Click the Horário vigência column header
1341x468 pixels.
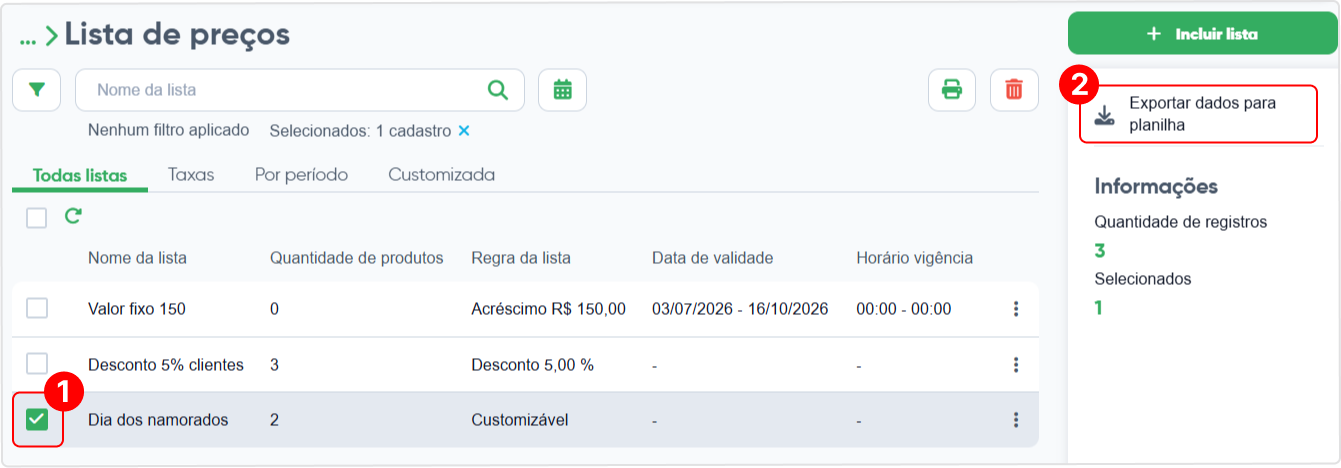pos(914,258)
